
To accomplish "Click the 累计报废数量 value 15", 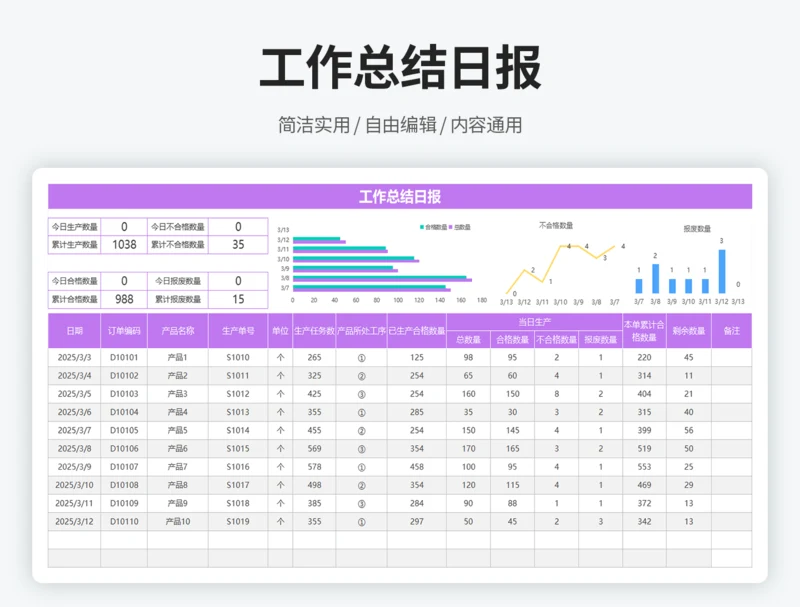I will [238, 299].
